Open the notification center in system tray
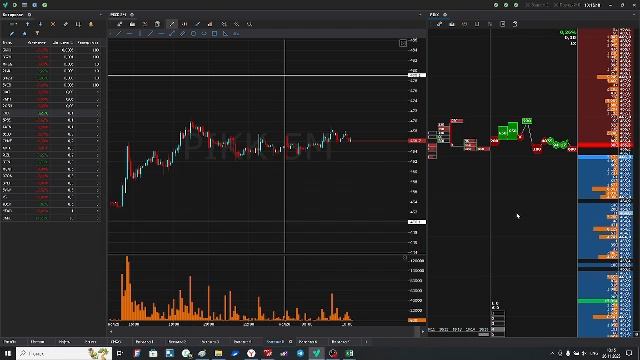Image resolution: width=640 pixels, height=360 pixels. click(629, 353)
